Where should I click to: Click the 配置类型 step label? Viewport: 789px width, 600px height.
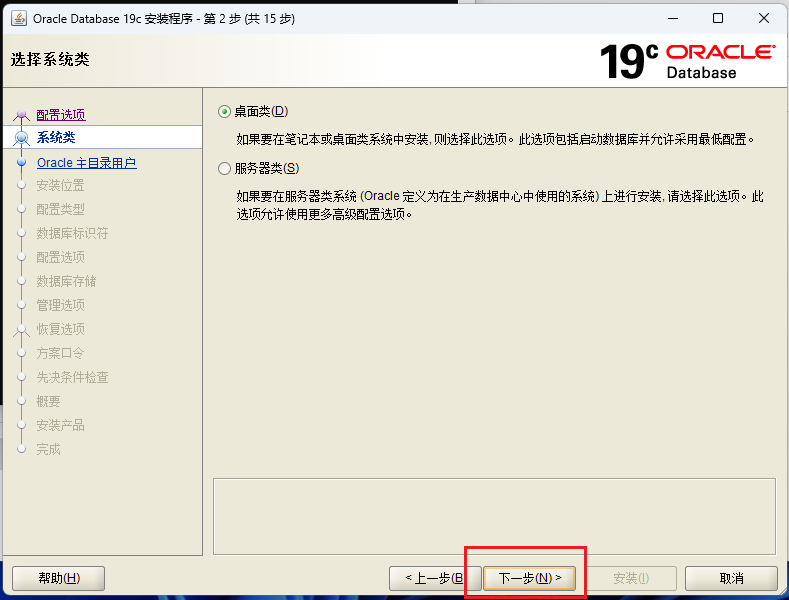point(60,209)
